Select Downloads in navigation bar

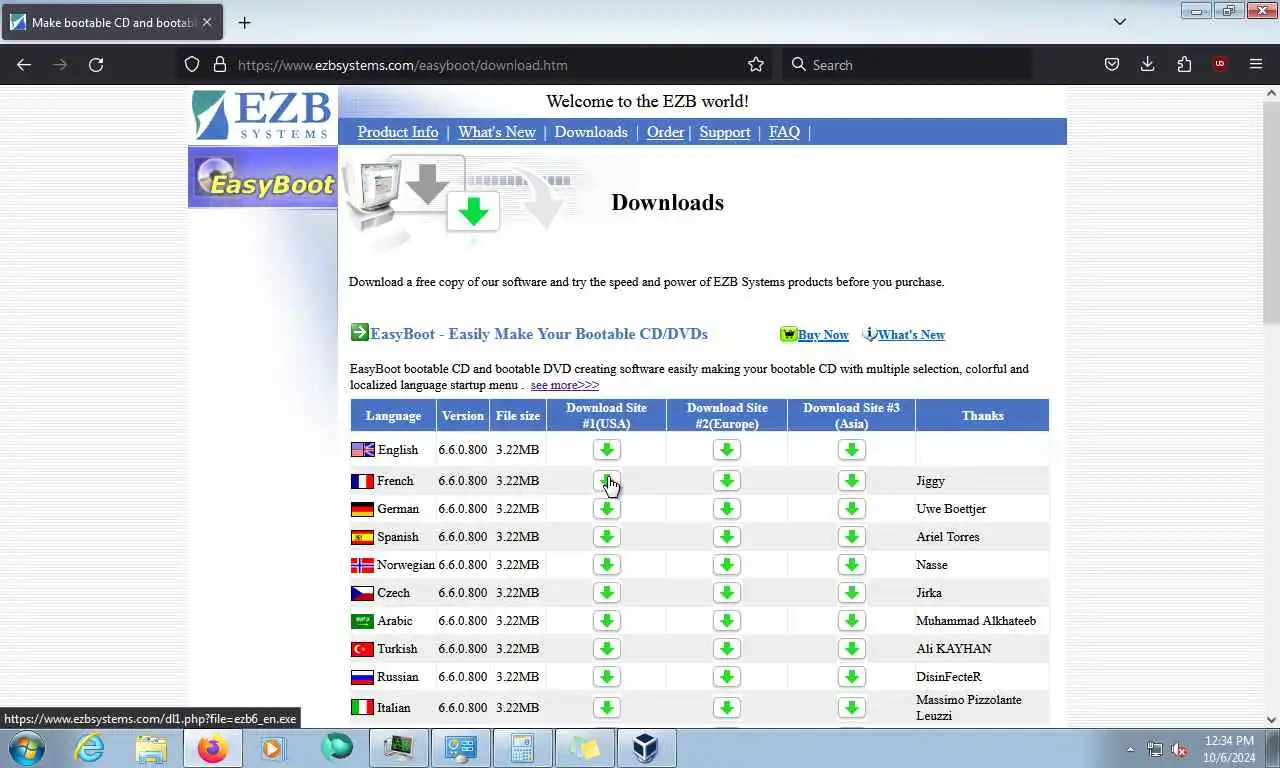click(x=591, y=132)
